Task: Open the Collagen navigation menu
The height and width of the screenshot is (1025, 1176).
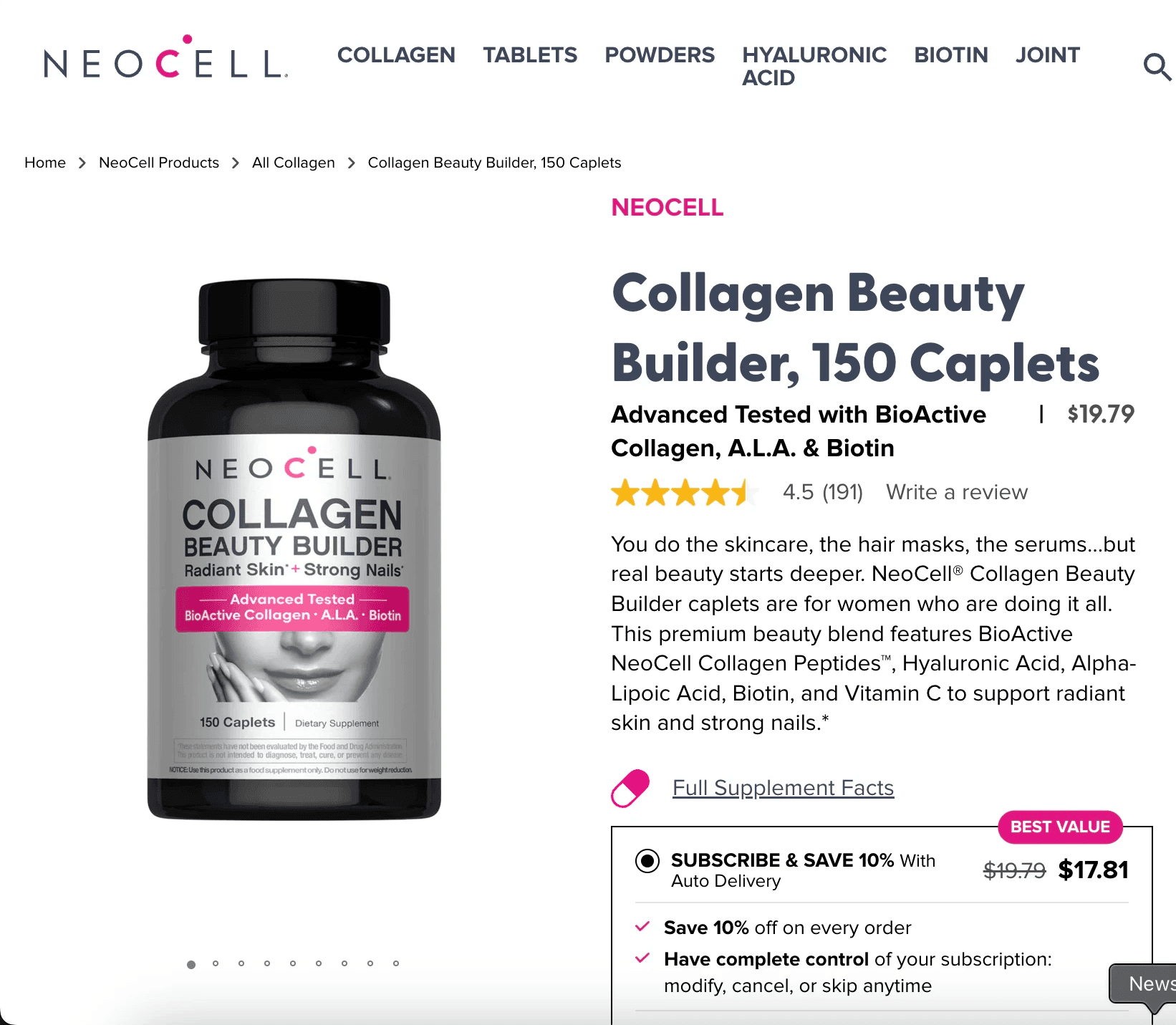Action: tap(396, 55)
